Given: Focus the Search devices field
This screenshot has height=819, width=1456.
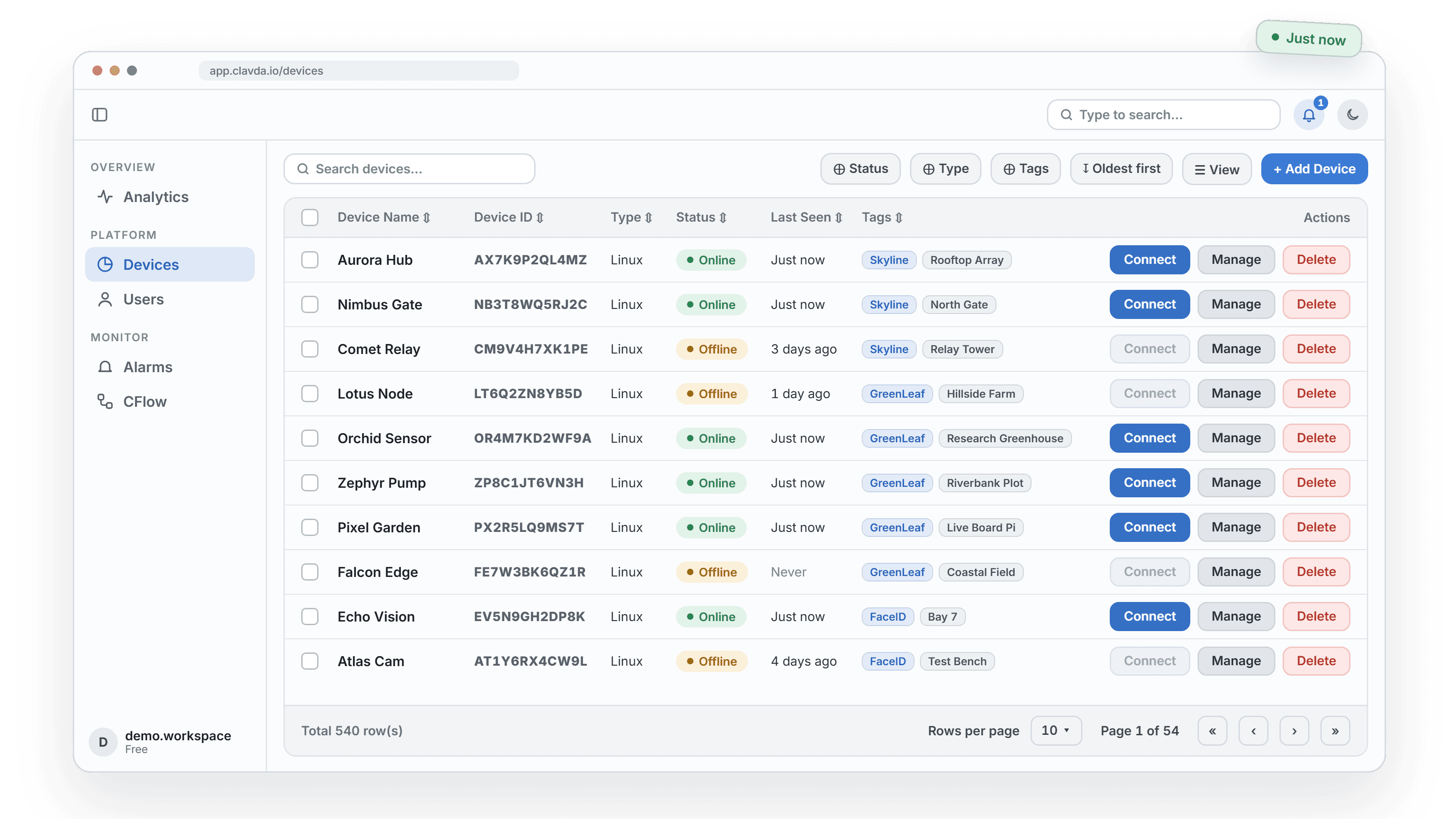Looking at the screenshot, I should point(409,169).
